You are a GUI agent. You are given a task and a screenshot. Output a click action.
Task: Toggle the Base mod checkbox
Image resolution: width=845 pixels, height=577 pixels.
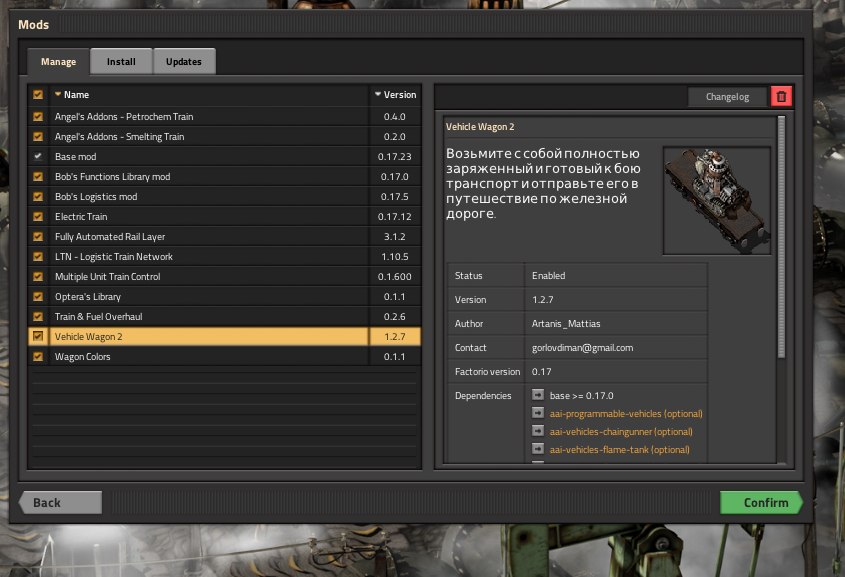[38, 156]
